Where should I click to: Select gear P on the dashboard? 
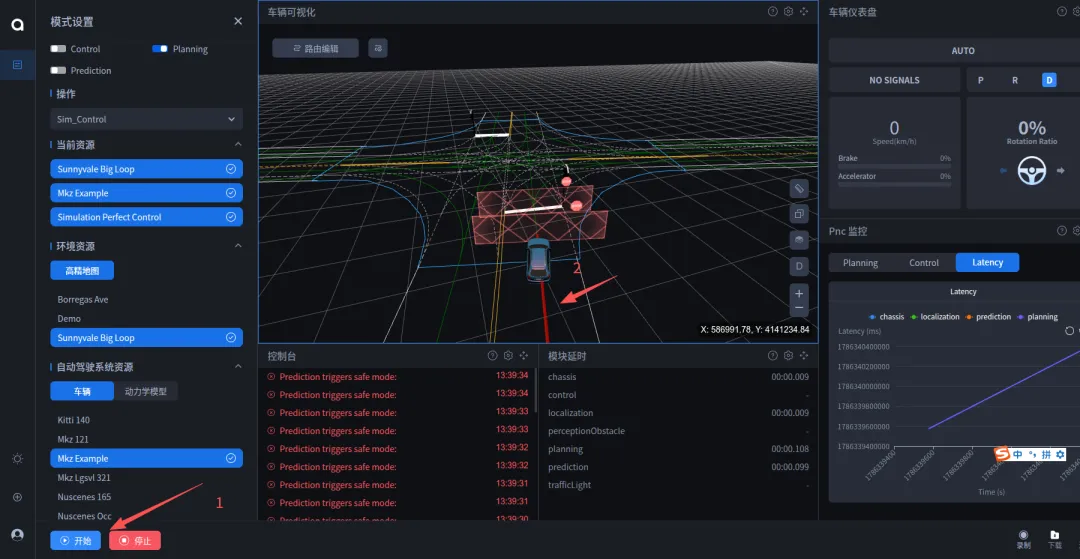pos(981,80)
